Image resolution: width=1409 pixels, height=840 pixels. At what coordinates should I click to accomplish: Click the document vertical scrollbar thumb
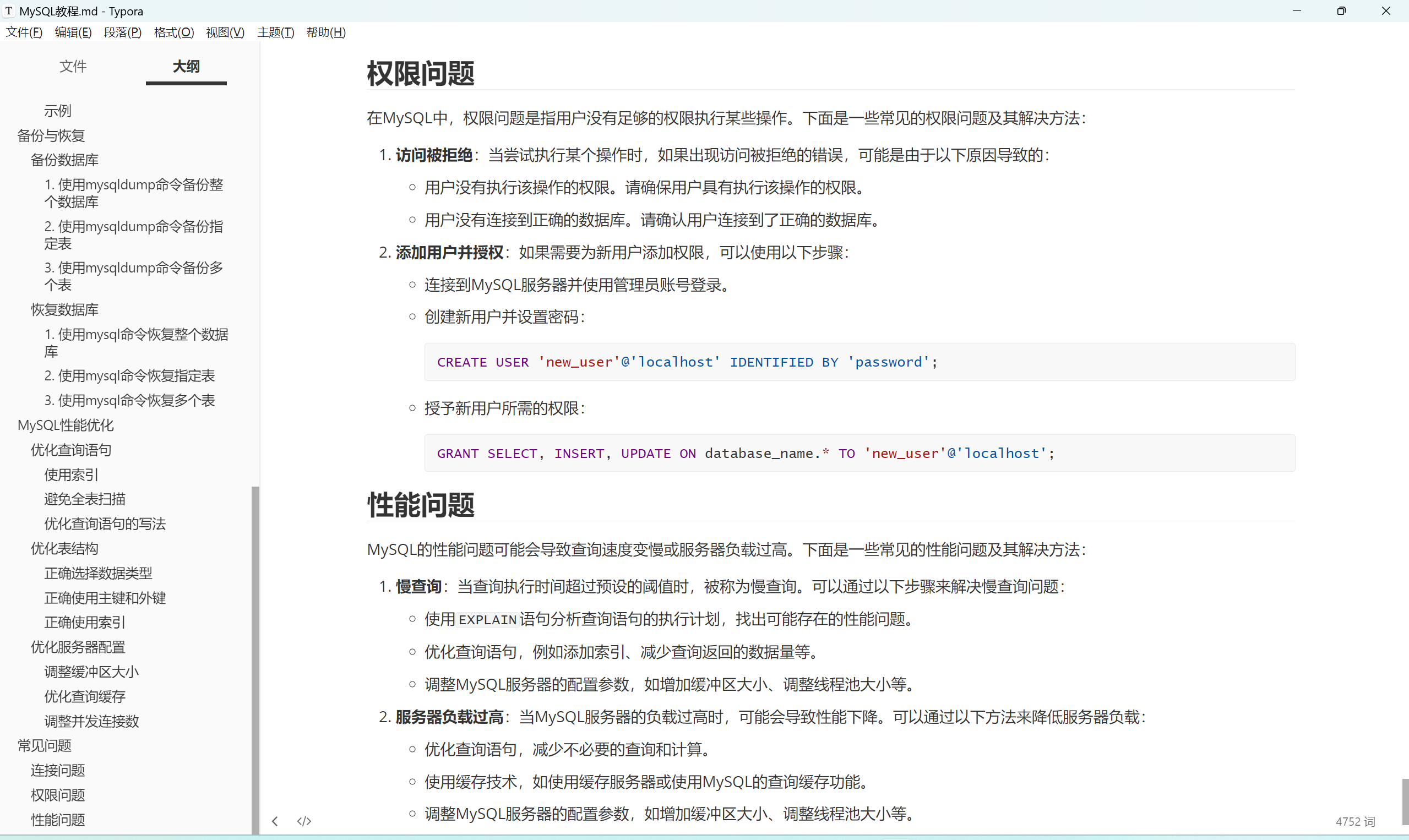(1405, 801)
